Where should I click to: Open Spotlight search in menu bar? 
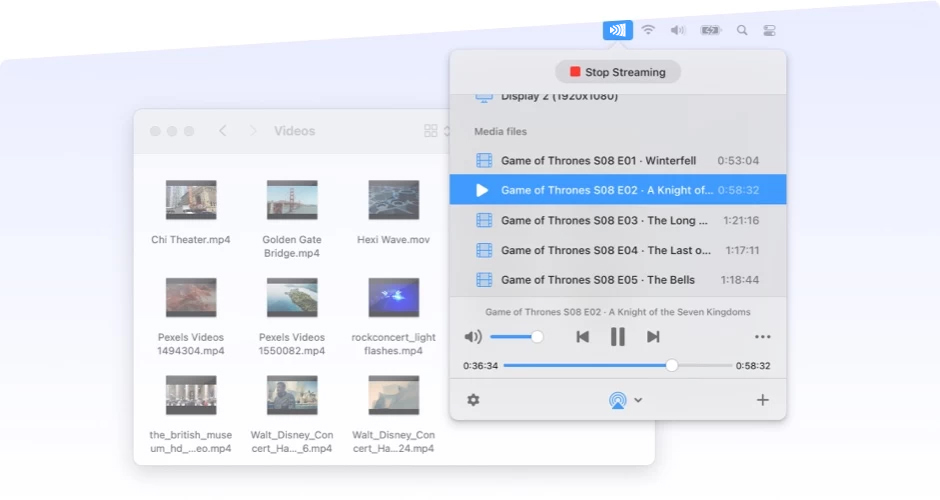[x=742, y=30]
